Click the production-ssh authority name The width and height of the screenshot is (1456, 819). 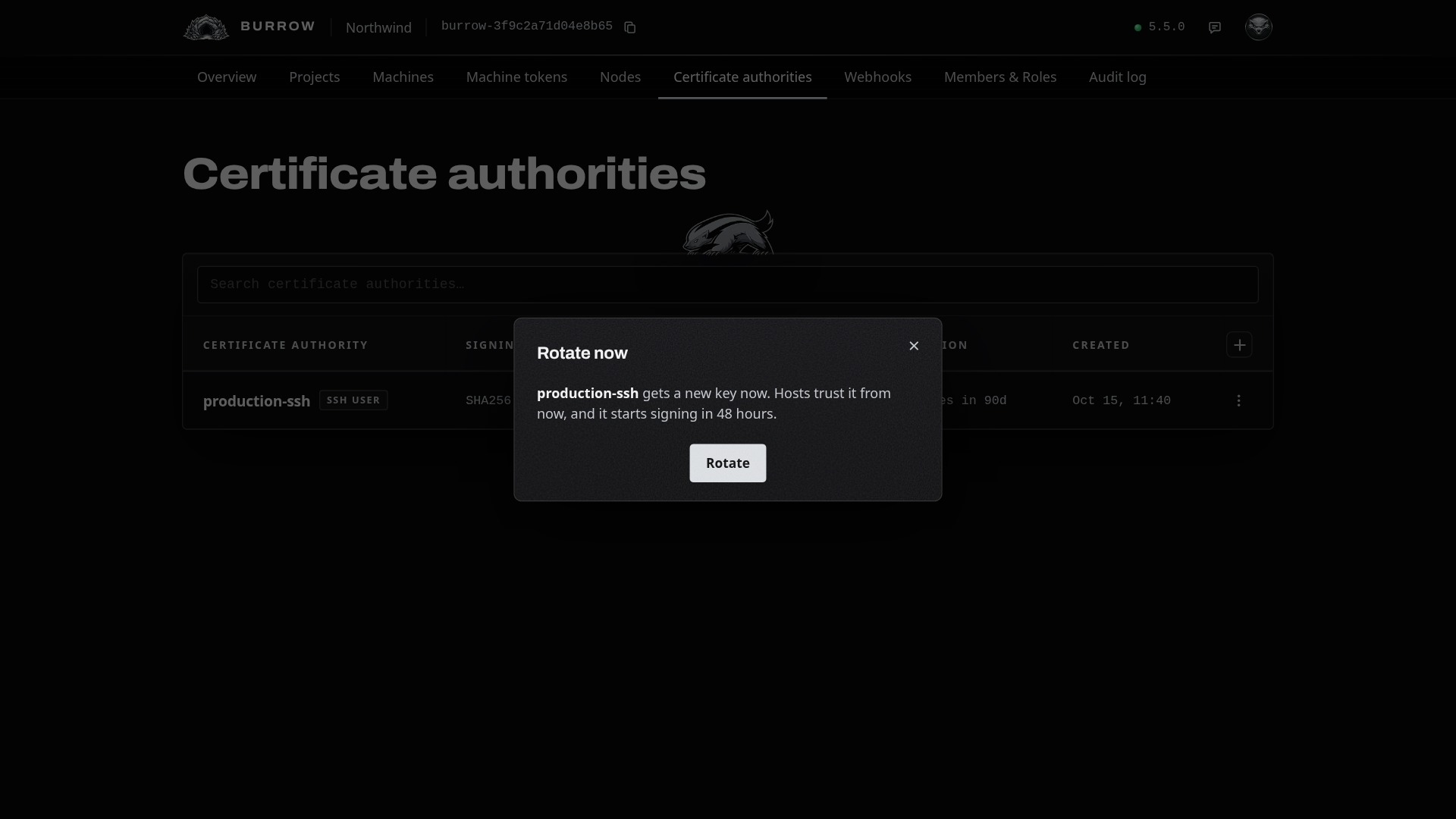pyautogui.click(x=257, y=401)
